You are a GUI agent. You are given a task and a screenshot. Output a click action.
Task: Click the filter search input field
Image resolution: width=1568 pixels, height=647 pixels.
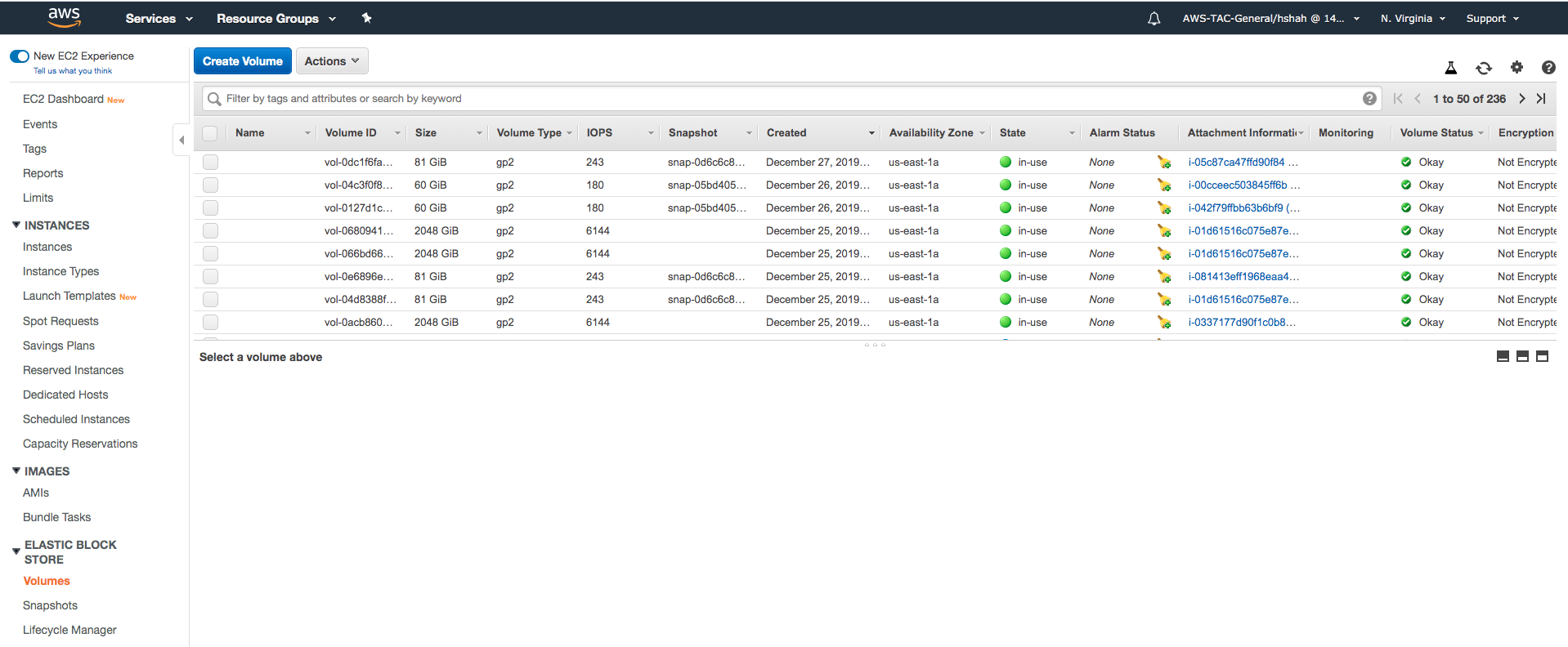785,99
